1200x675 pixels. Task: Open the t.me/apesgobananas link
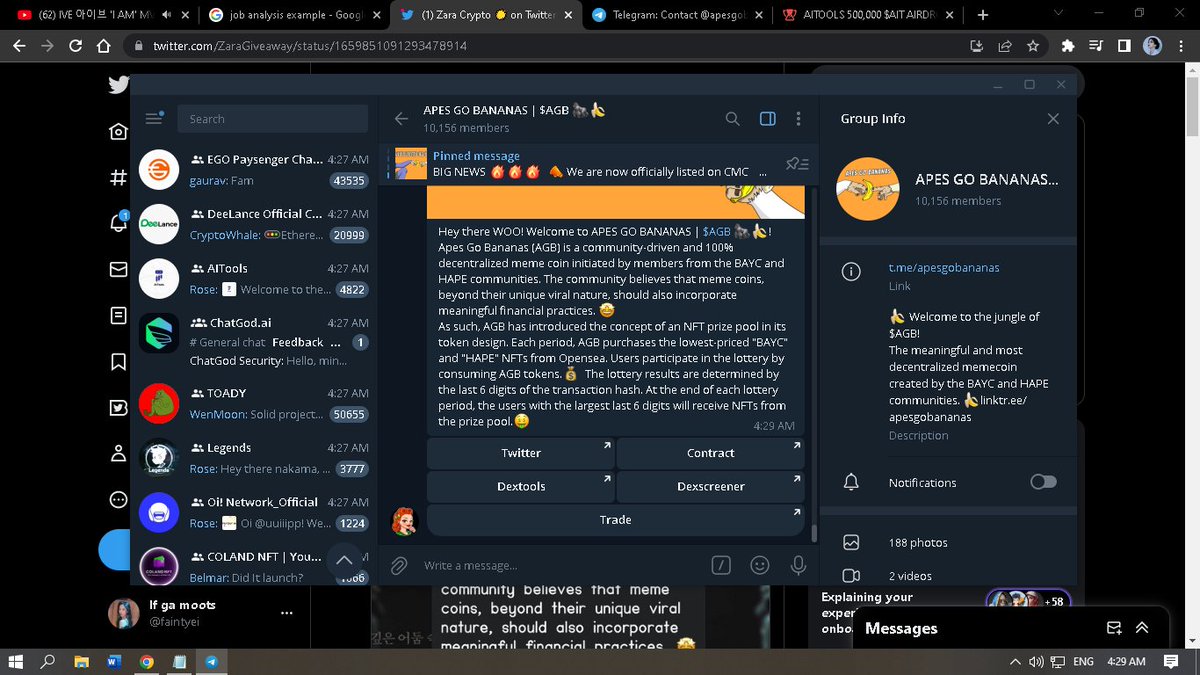[x=944, y=267]
